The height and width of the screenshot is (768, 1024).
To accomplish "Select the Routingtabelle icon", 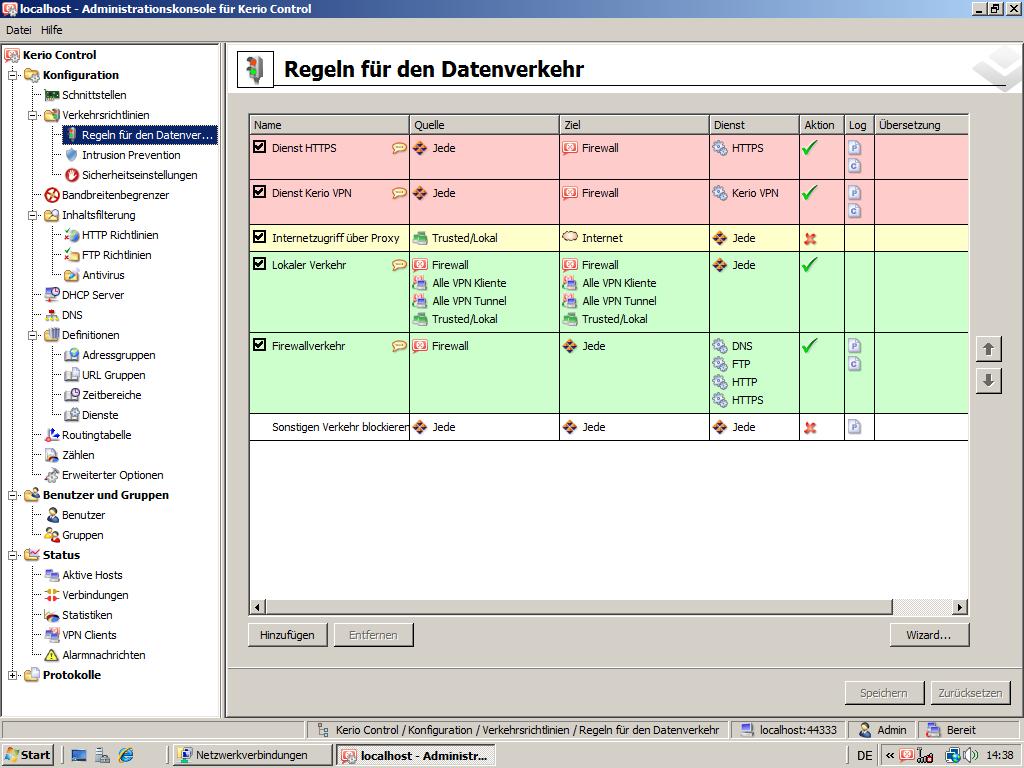I will [52, 435].
